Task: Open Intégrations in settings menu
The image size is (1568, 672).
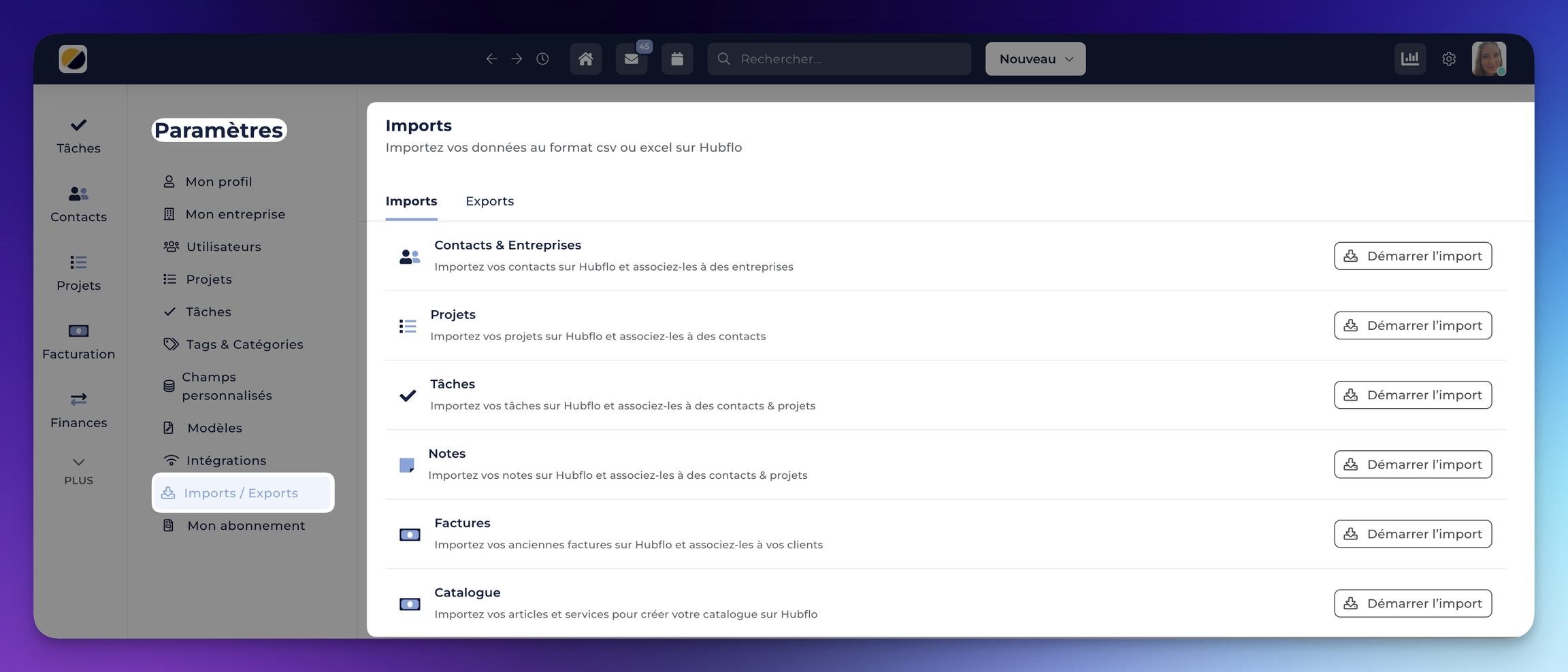Action: [x=226, y=460]
